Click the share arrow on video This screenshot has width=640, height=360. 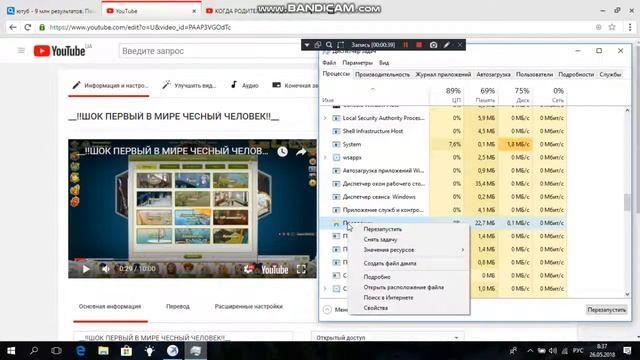point(301,152)
